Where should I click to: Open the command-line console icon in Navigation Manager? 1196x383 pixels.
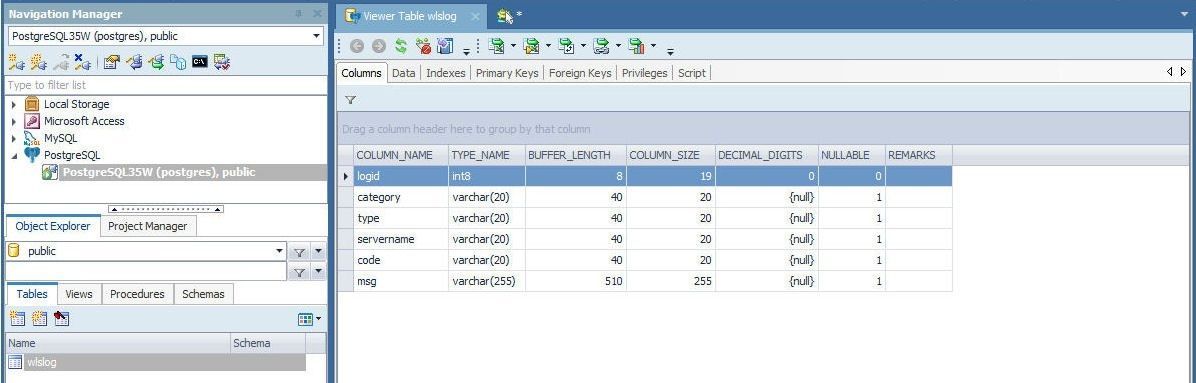coord(200,62)
